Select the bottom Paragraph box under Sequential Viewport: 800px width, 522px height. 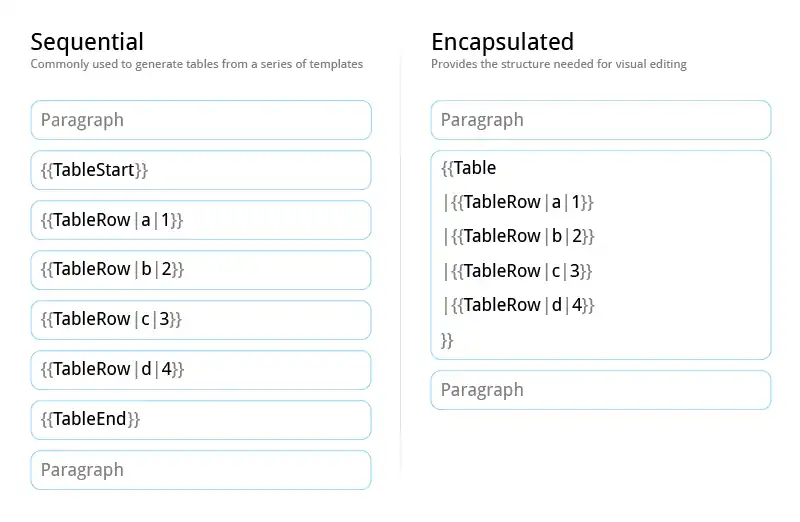pyautogui.click(x=201, y=470)
